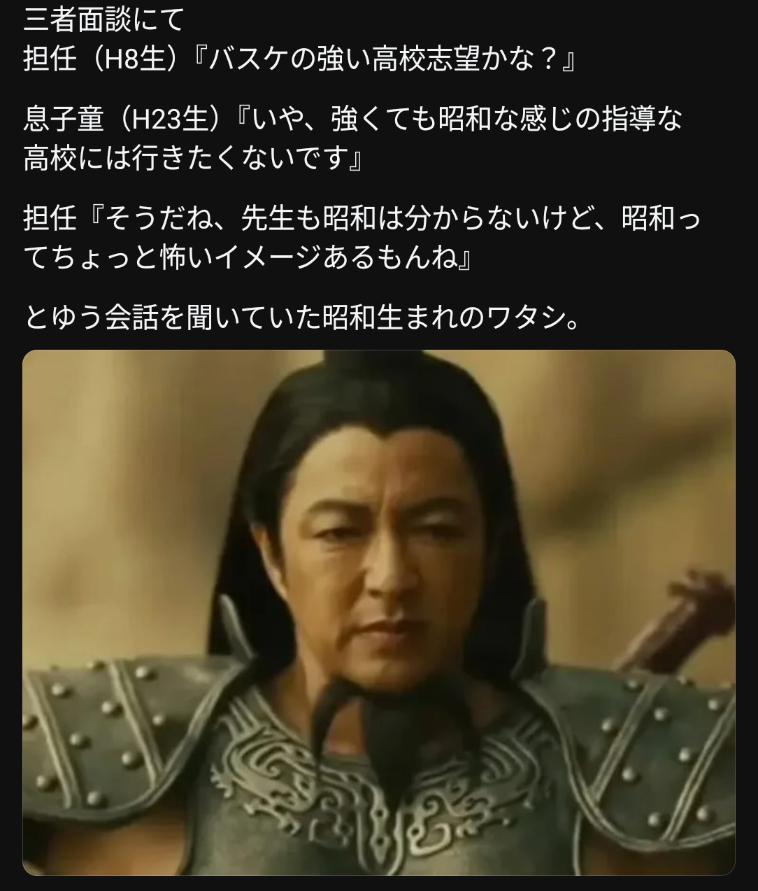
Task: Click the line beginning "息子童（H23生）"
Action: 353,119
